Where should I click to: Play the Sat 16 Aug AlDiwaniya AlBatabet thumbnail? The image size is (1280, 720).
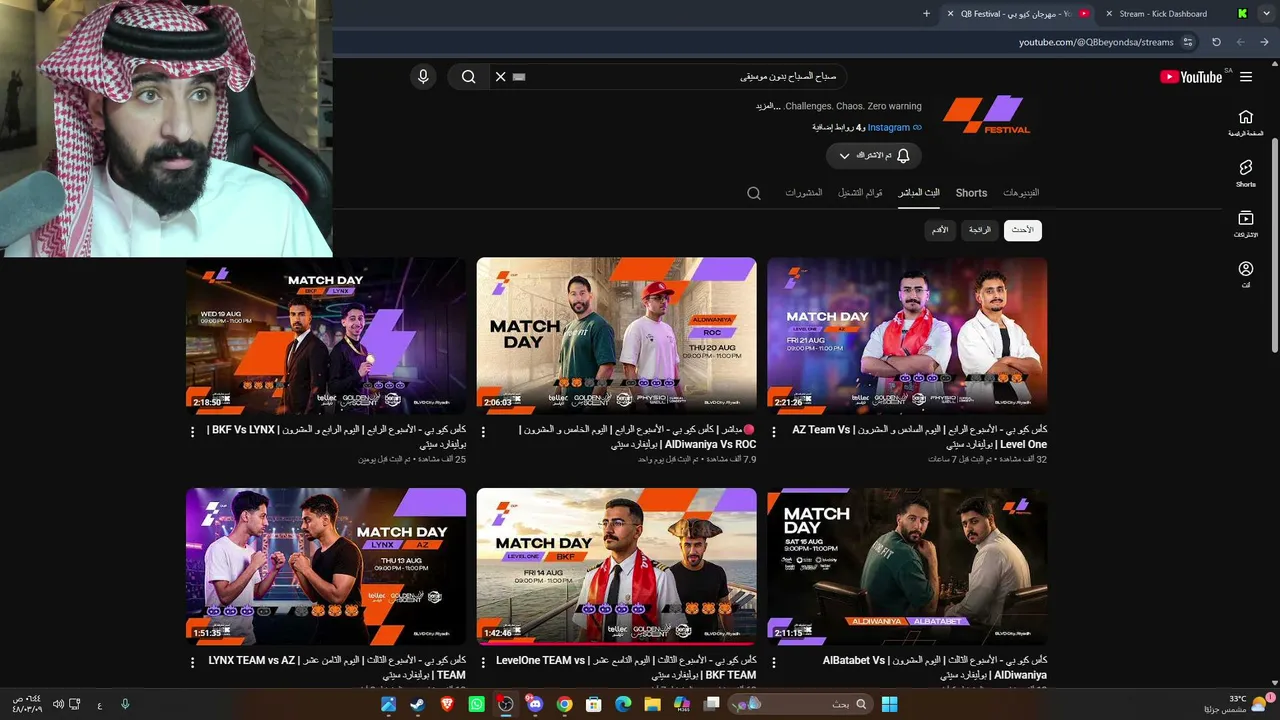click(907, 566)
